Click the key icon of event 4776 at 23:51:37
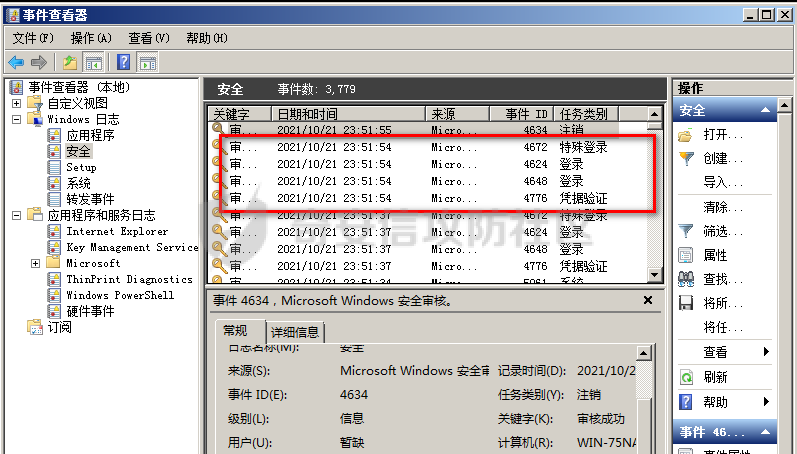The width and height of the screenshot is (797, 454). coord(219,265)
